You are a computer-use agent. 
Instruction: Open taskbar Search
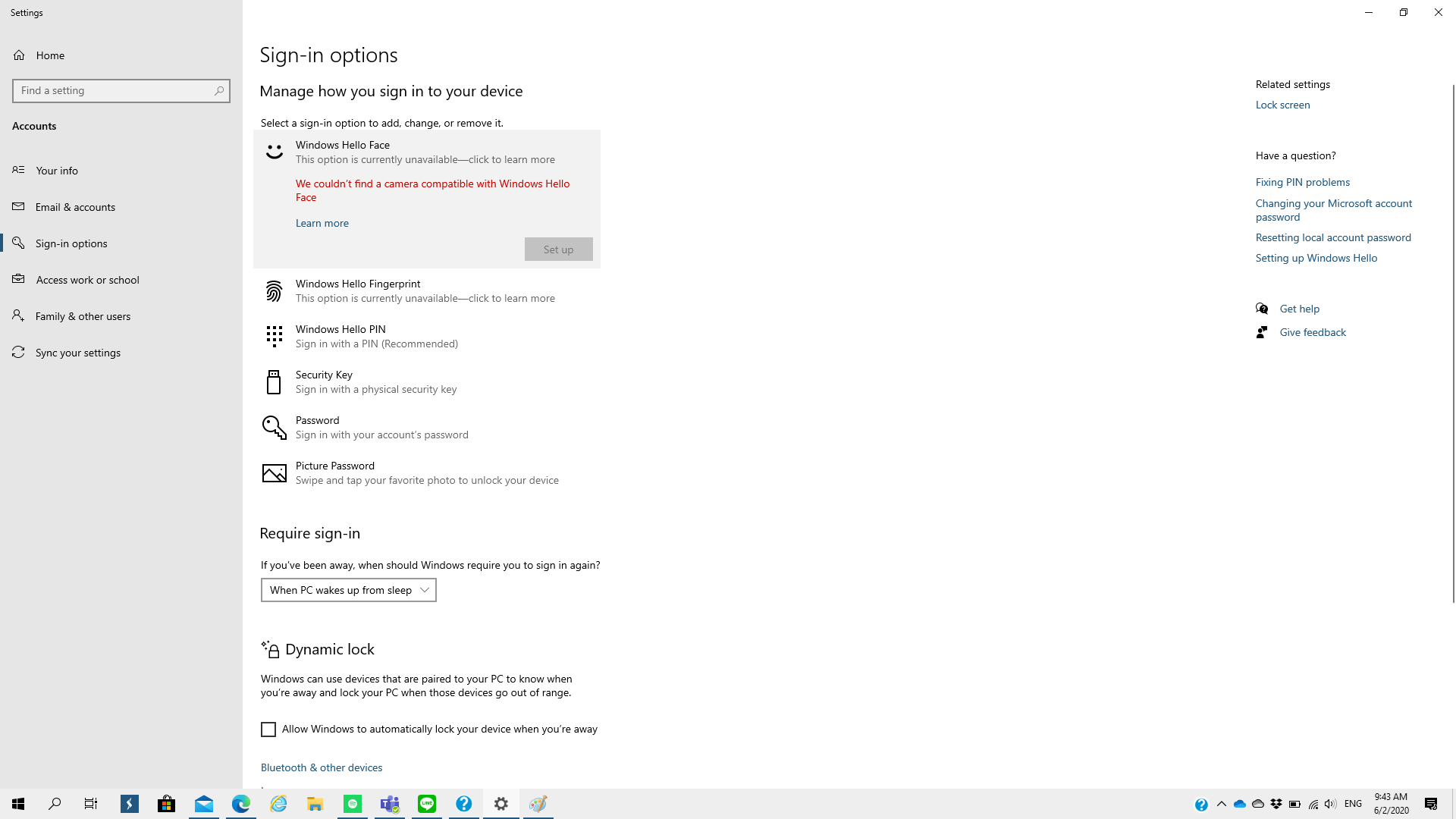point(55,804)
